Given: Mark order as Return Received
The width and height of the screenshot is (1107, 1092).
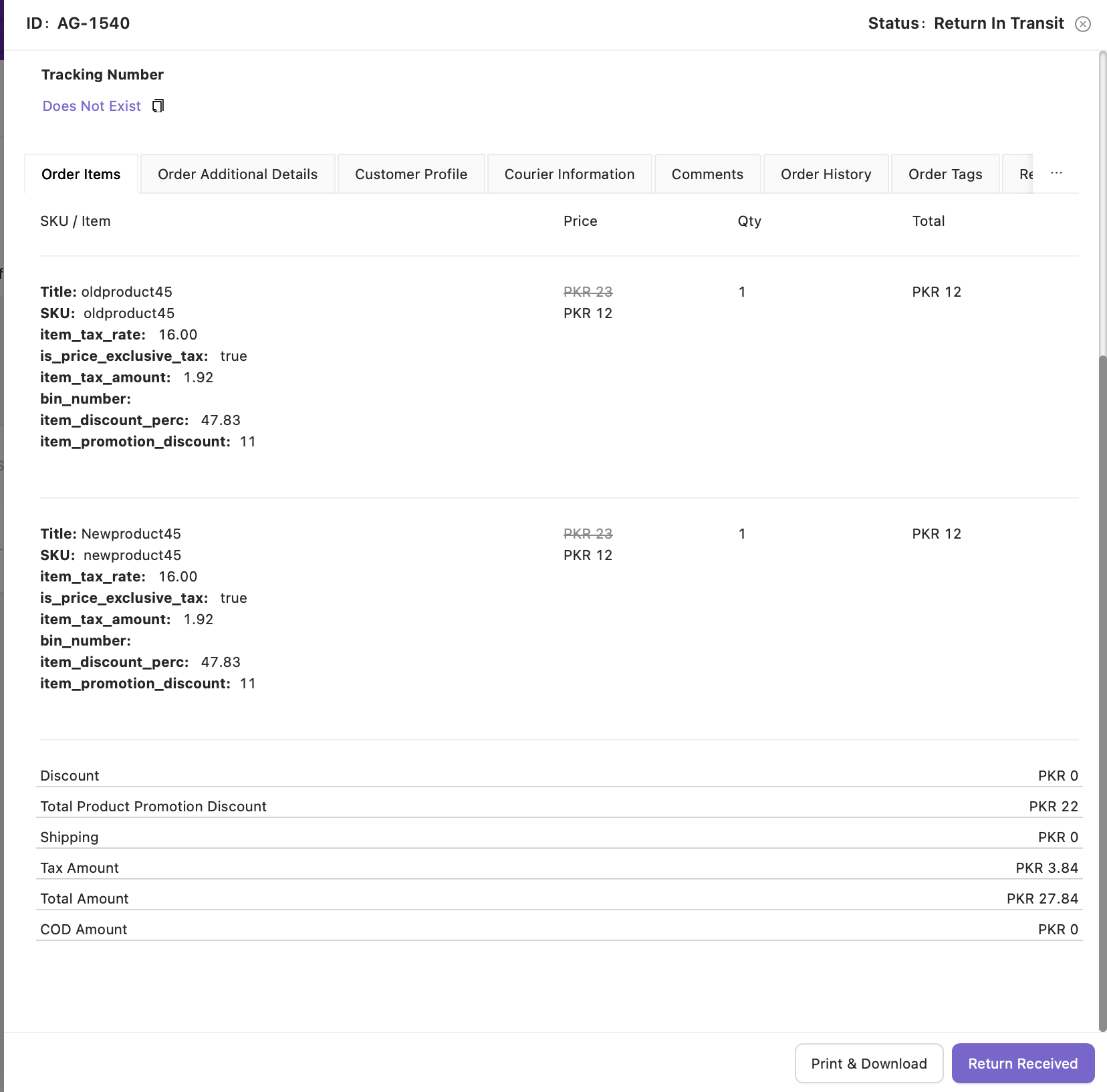Looking at the screenshot, I should (x=1023, y=1063).
